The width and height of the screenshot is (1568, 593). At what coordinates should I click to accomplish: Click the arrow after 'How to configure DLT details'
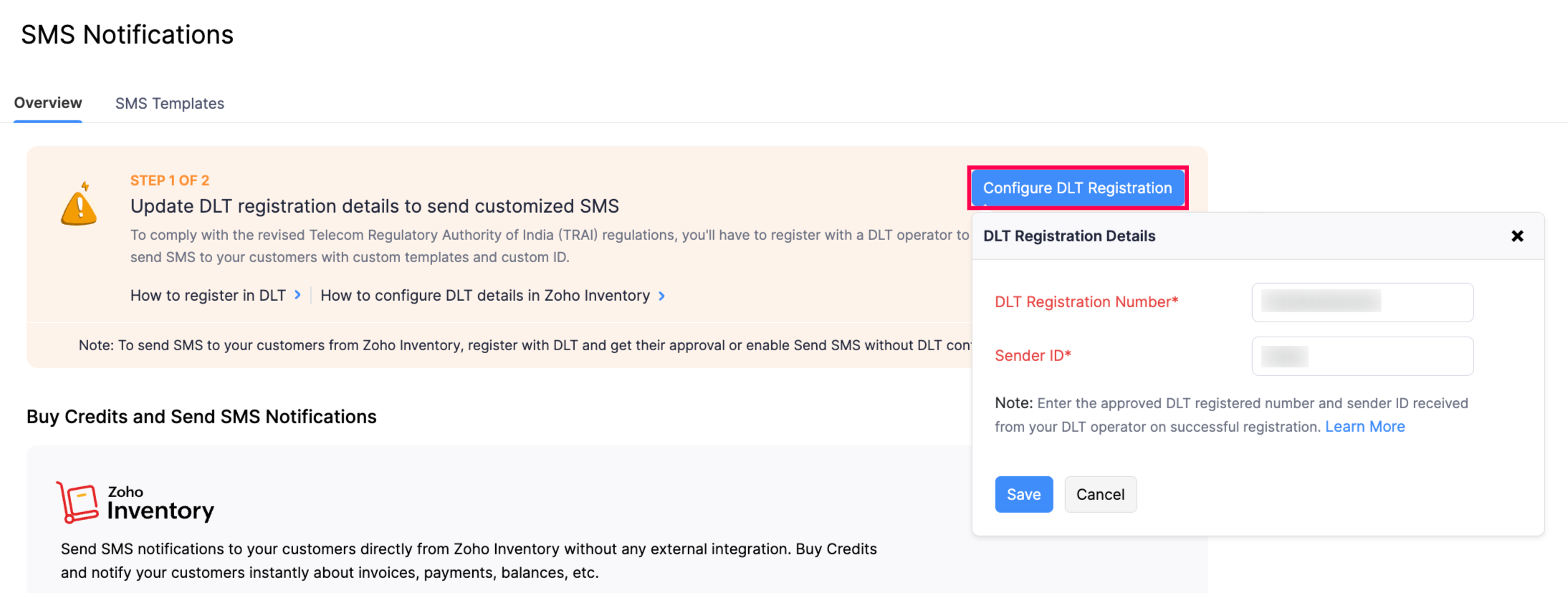[x=661, y=296]
